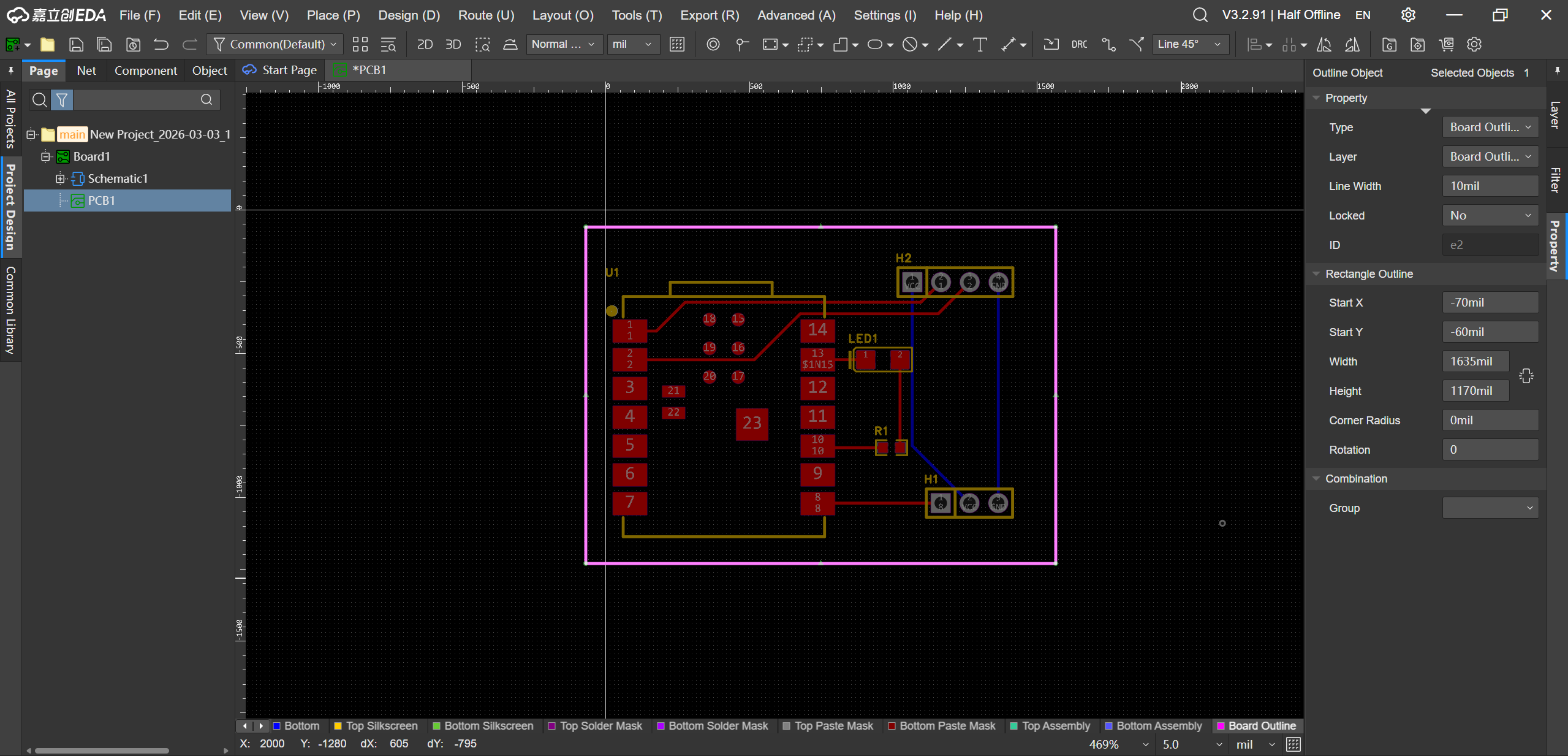The image size is (1568, 756).
Task: Collapse the Board1 tree node
Action: click(x=45, y=156)
